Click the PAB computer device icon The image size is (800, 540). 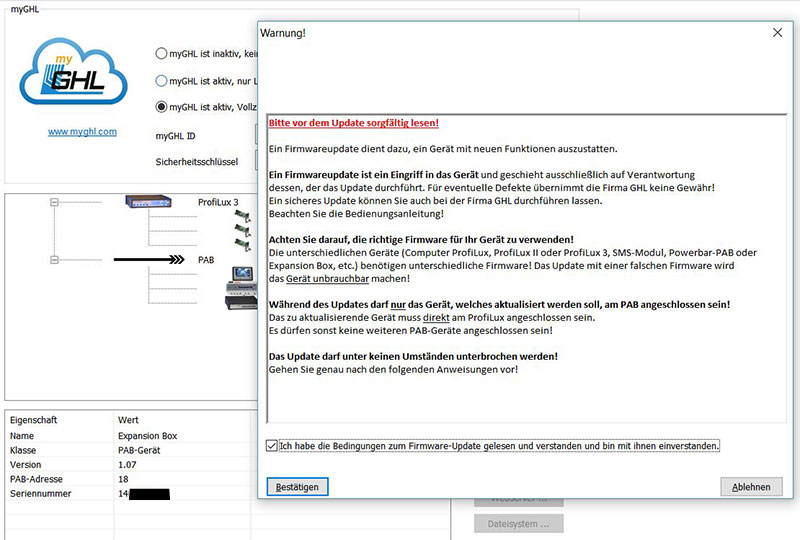pos(241,288)
